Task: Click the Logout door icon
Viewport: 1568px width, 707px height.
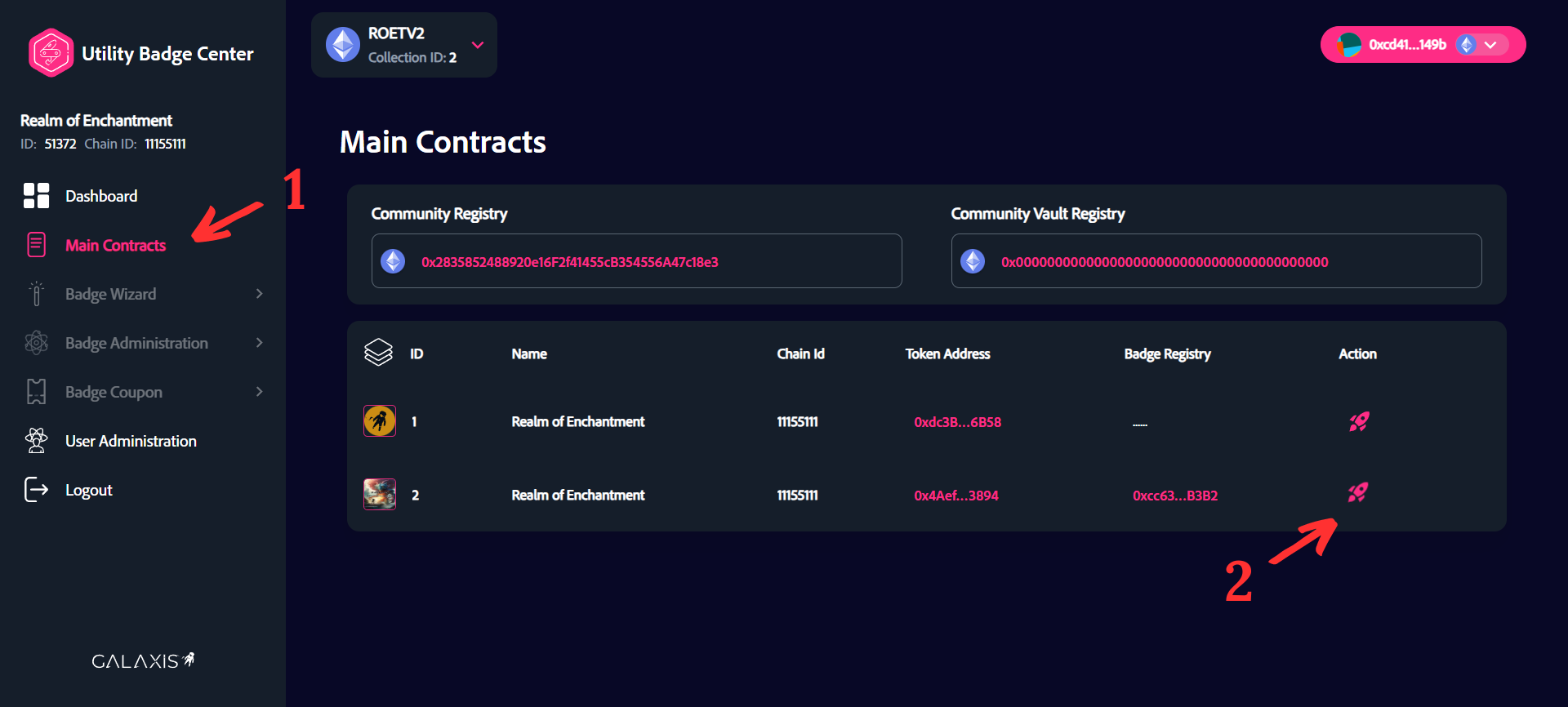Action: 36,490
